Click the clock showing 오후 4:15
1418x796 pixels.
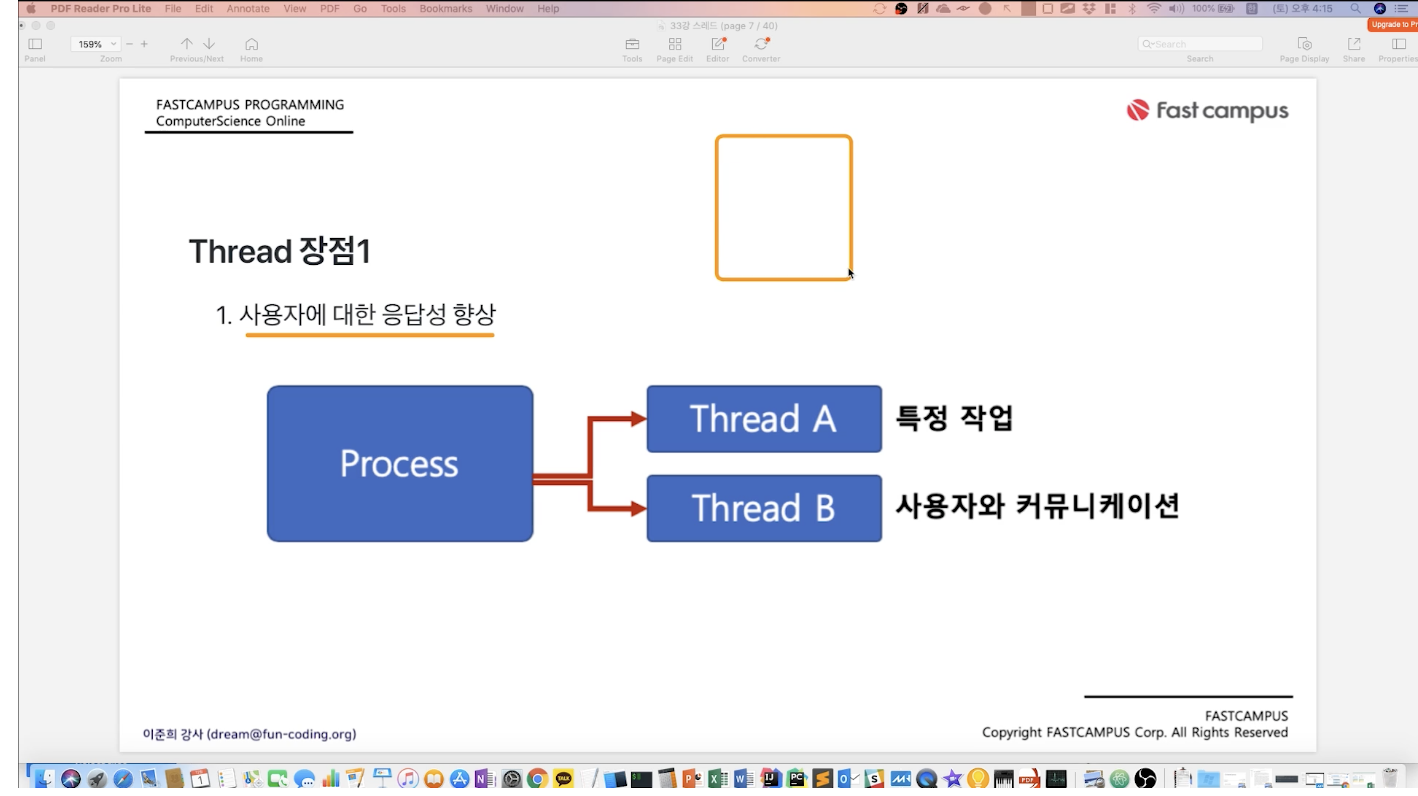point(1303,8)
